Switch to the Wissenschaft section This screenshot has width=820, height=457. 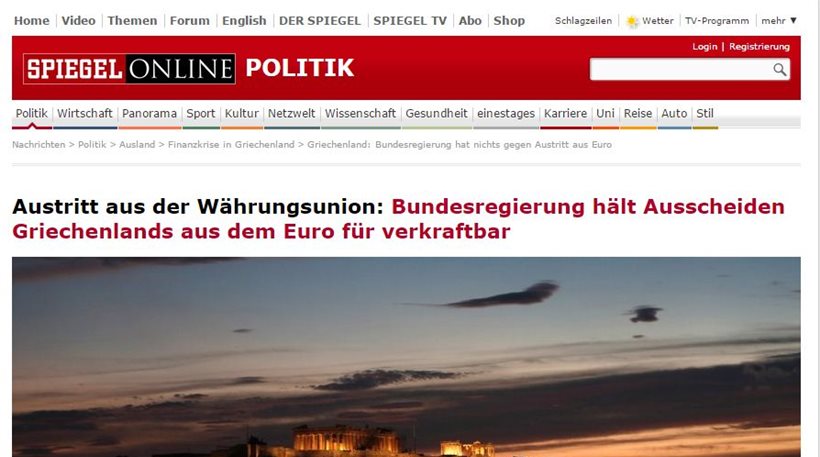click(x=360, y=113)
